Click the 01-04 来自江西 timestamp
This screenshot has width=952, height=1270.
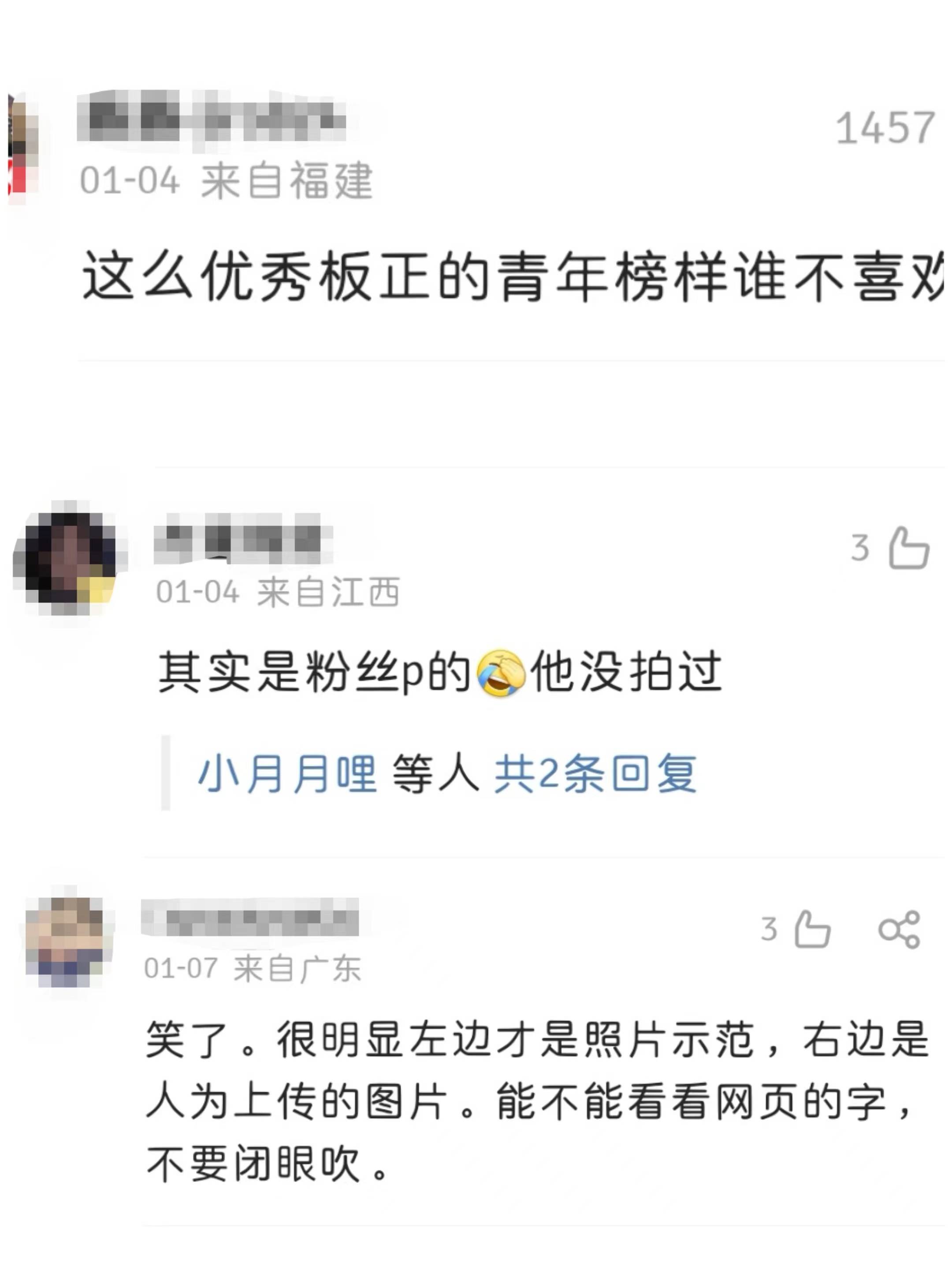click(x=278, y=591)
